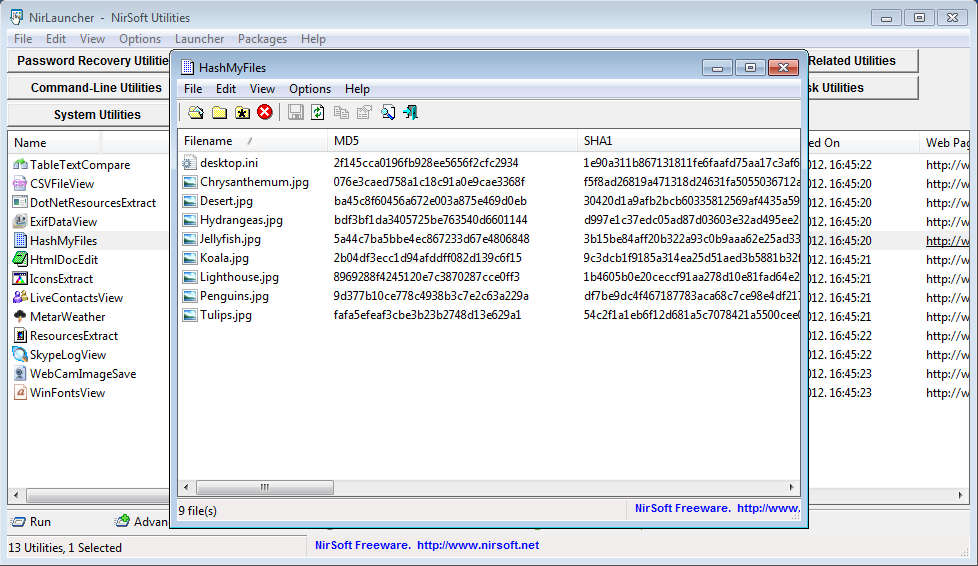
Task: Click ResourcesExtract icon in NirLauncher list
Action: (20, 336)
